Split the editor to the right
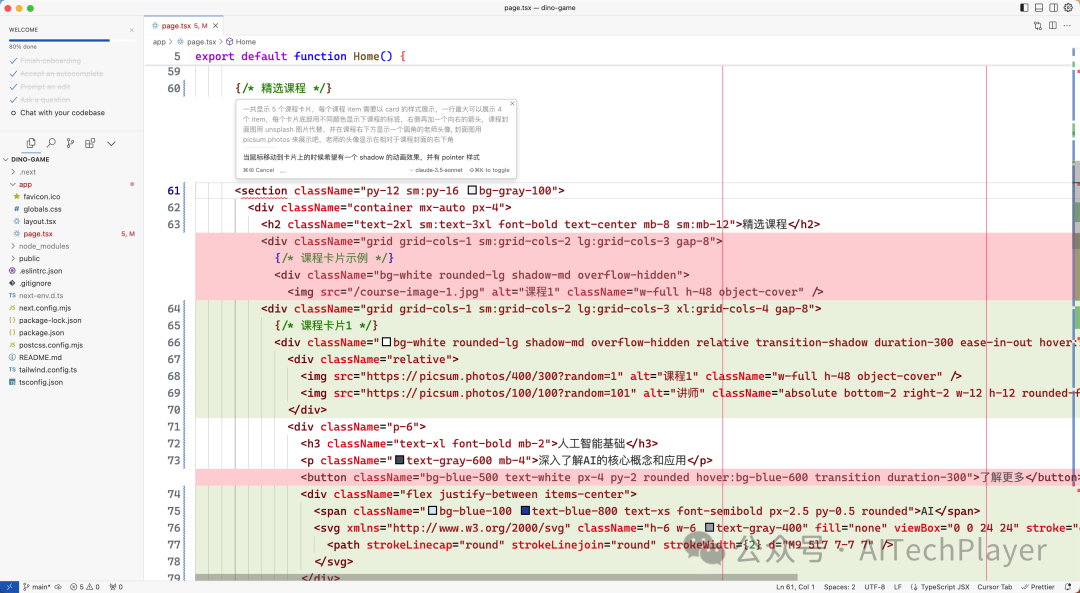 click(x=1052, y=25)
